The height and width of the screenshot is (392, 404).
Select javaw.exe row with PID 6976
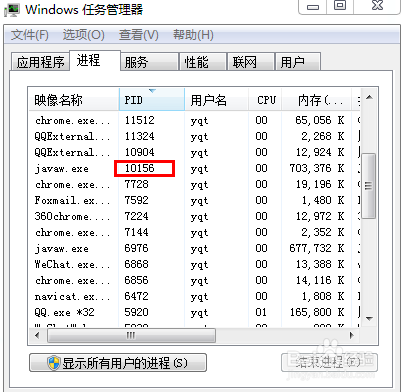[195, 248]
